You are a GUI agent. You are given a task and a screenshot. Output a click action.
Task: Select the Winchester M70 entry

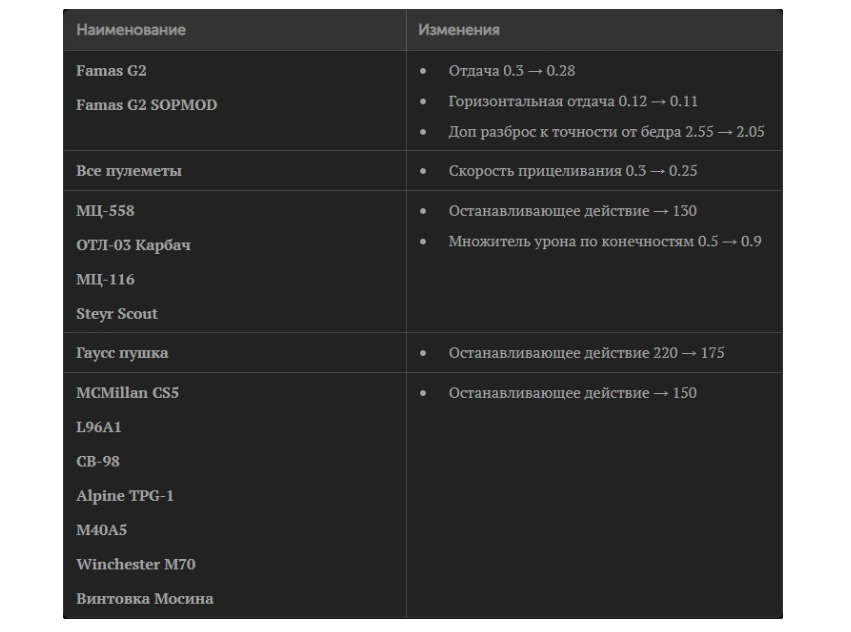[x=136, y=564]
